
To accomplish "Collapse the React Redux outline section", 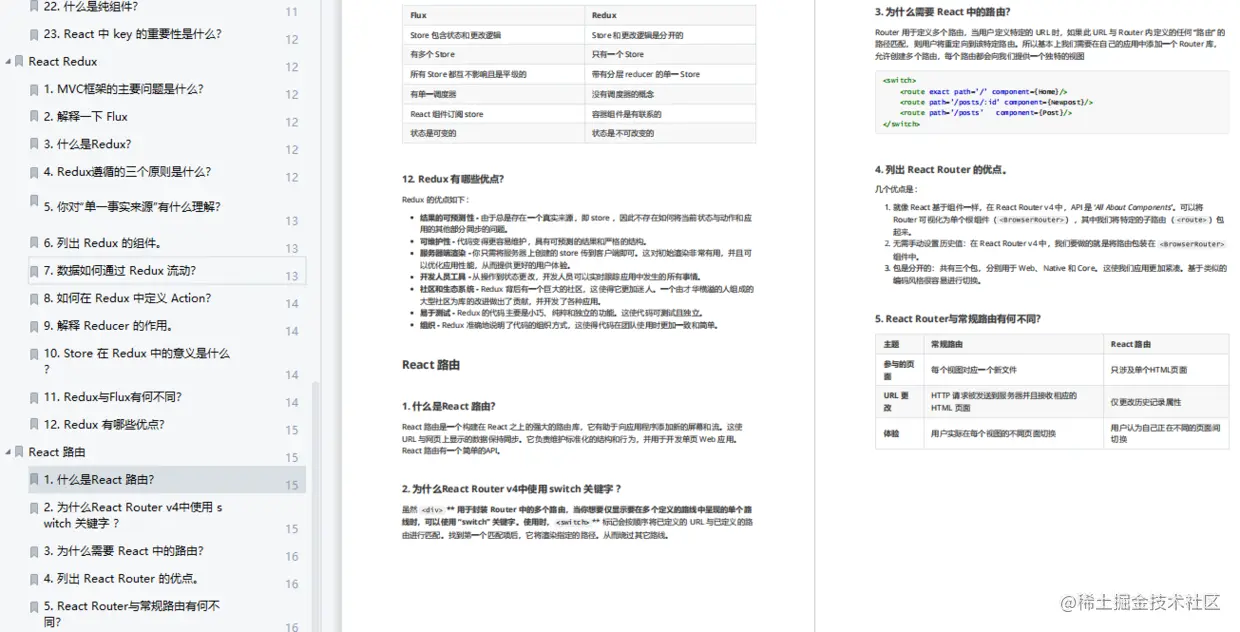I will (8, 61).
